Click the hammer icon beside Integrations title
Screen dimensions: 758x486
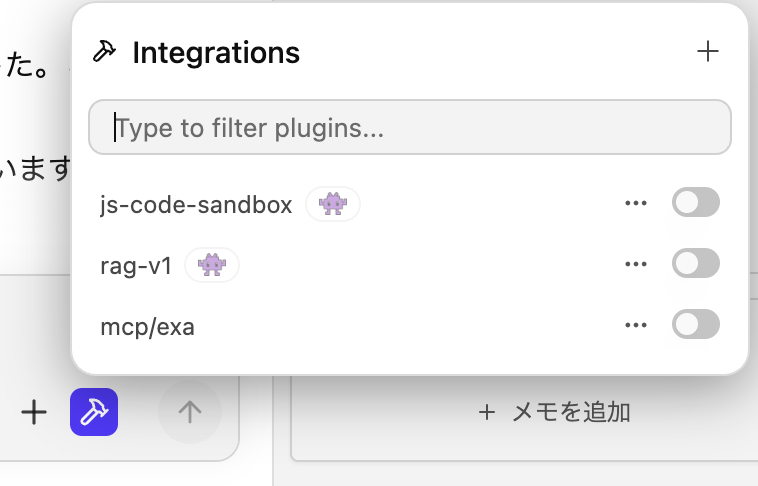point(105,52)
